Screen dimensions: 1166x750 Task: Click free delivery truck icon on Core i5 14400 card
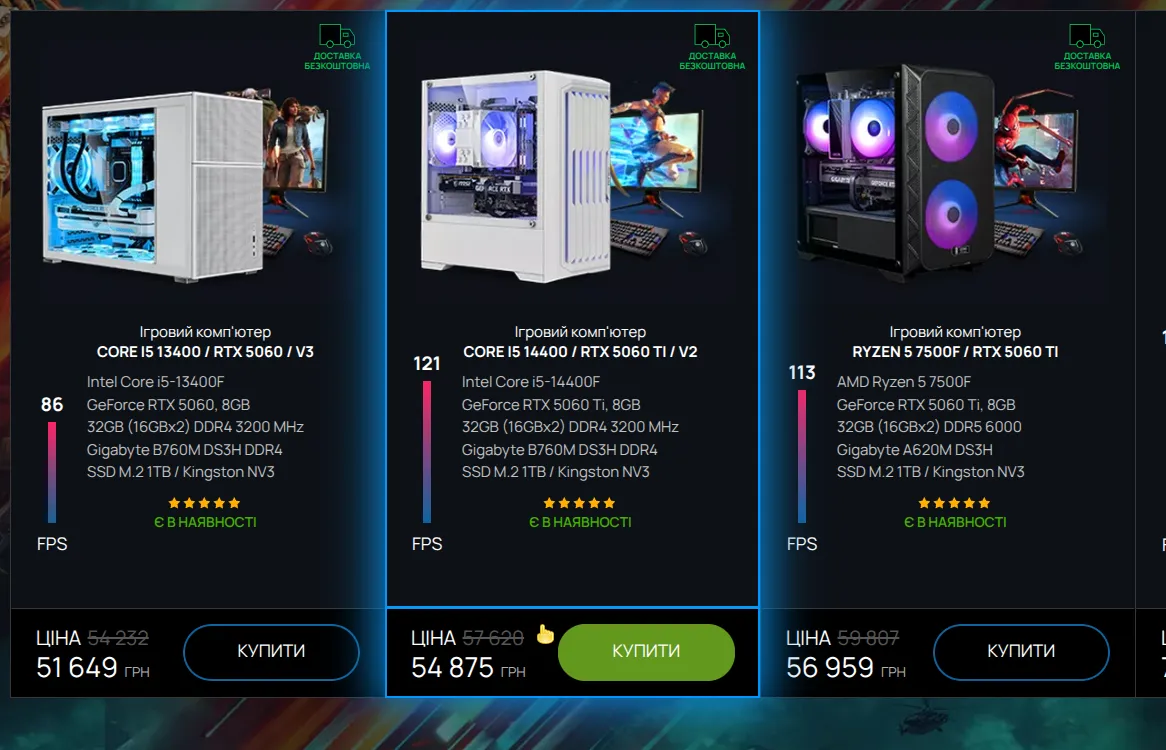tap(712, 35)
